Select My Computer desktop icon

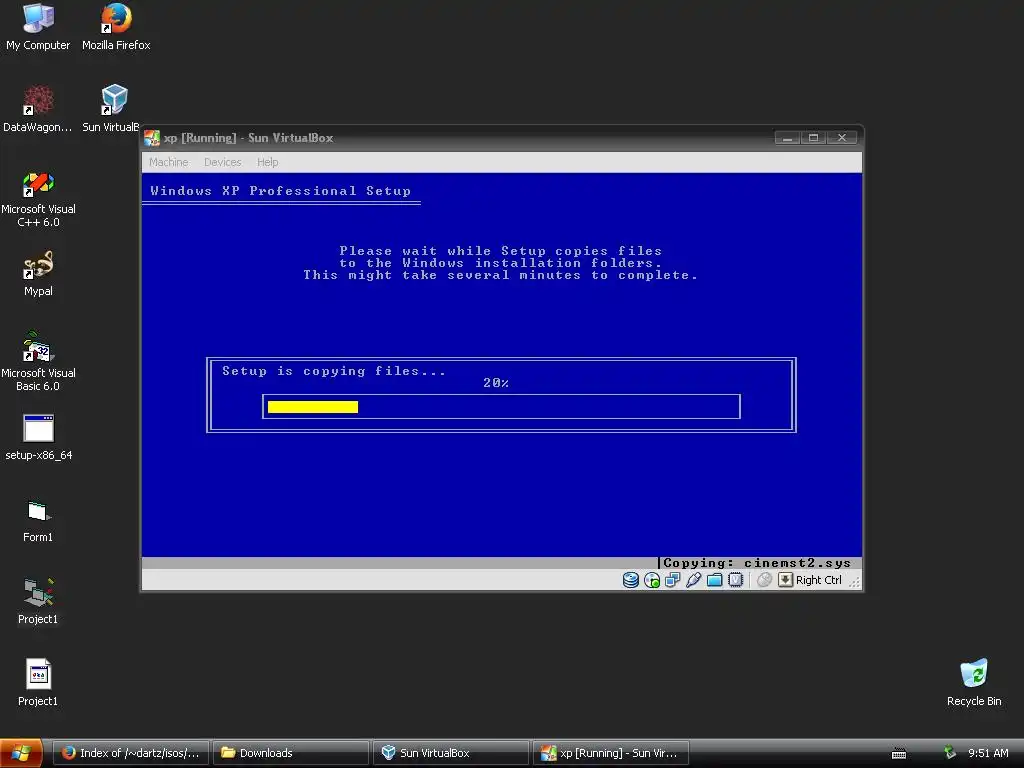[38, 27]
